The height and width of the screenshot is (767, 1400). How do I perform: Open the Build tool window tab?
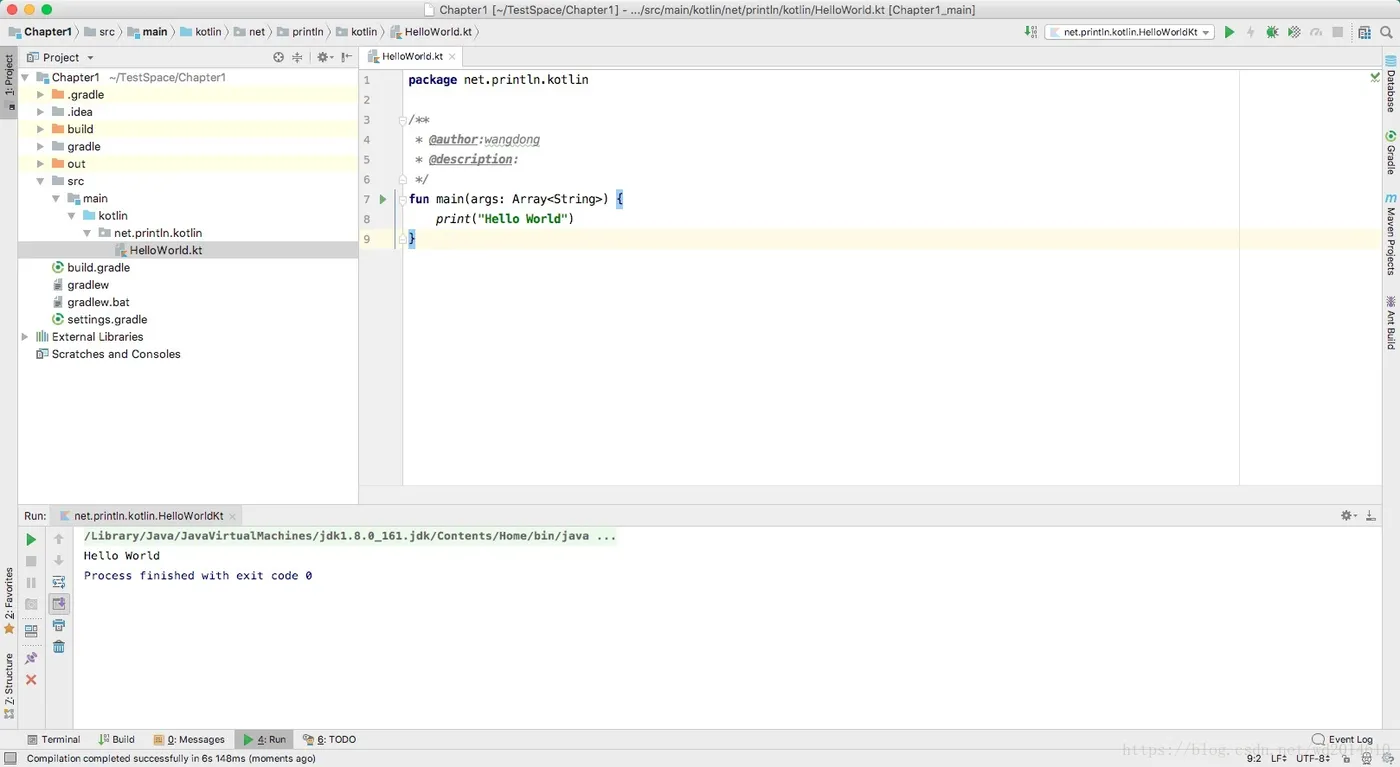pos(117,740)
